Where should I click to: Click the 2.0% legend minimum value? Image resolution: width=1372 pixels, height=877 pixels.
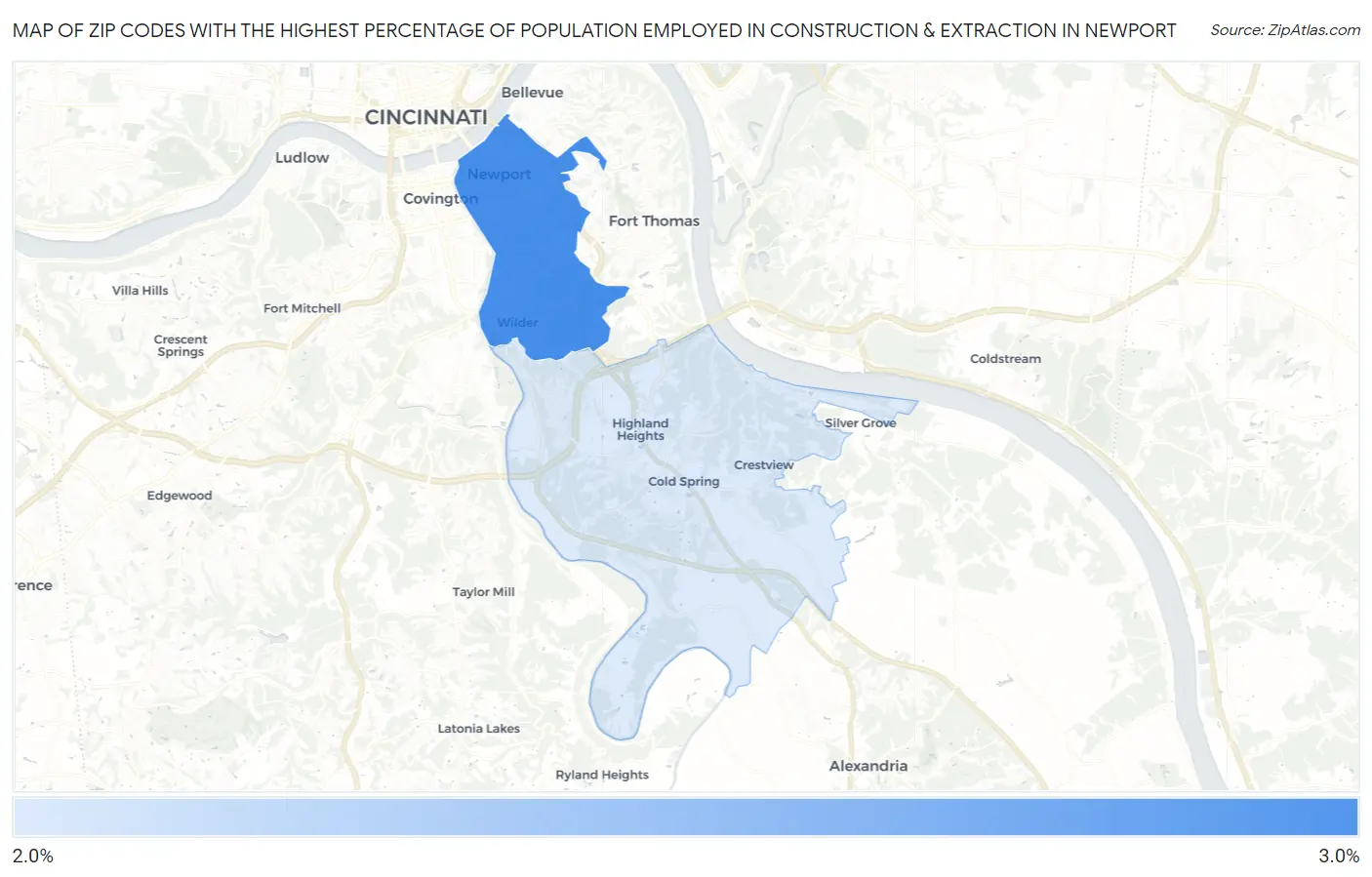click(x=33, y=856)
